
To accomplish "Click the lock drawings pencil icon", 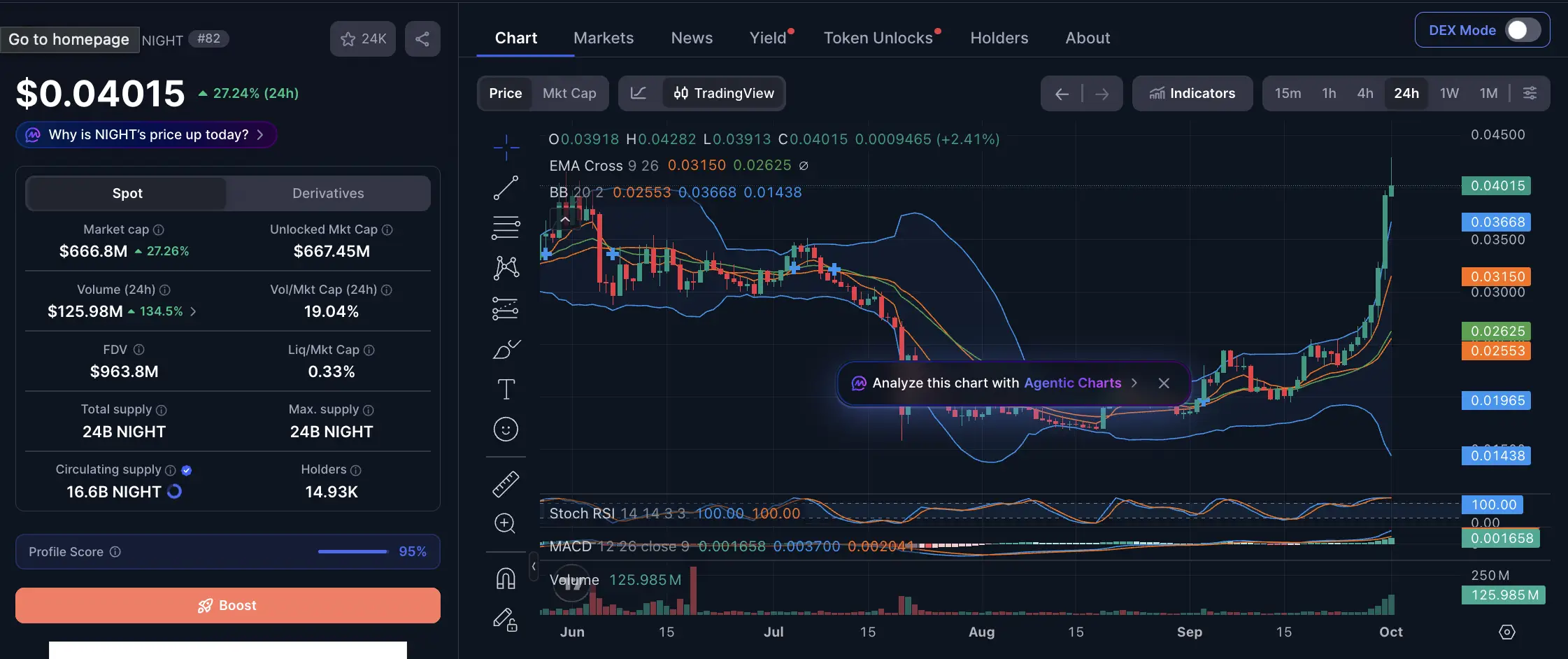I will [x=506, y=619].
